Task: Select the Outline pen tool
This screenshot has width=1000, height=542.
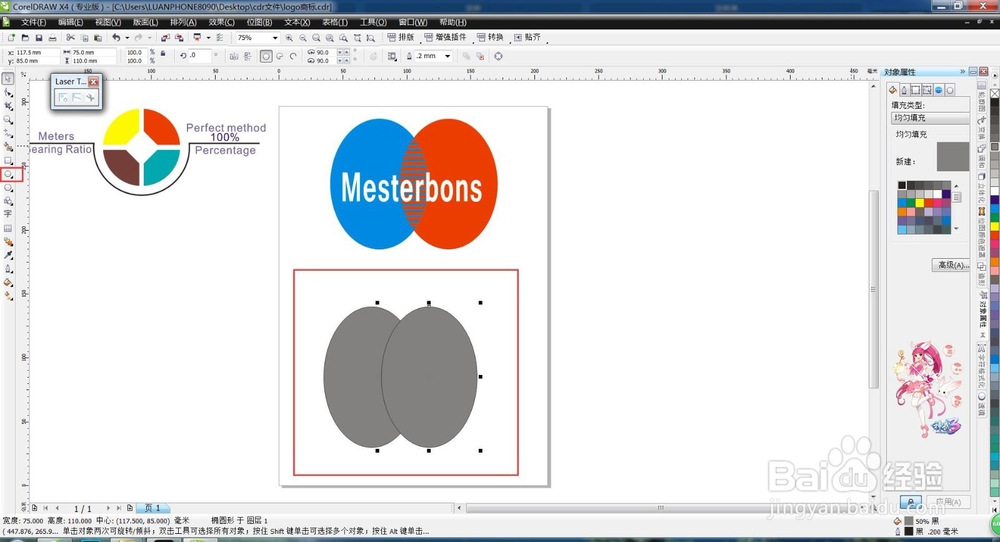Action: [x=8, y=268]
